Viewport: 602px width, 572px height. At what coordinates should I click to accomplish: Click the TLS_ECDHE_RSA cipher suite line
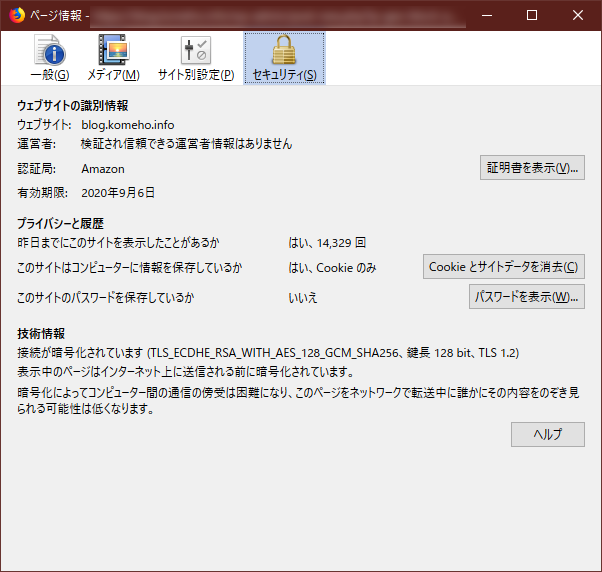268,352
